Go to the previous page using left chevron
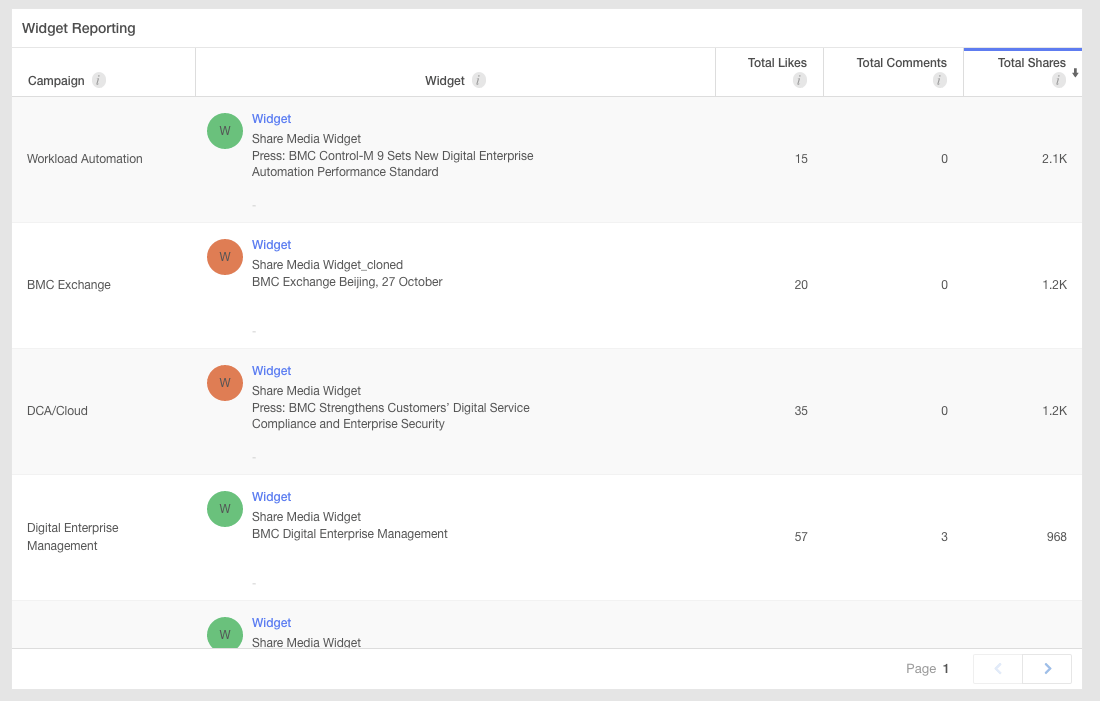1100x701 pixels. [x=998, y=669]
